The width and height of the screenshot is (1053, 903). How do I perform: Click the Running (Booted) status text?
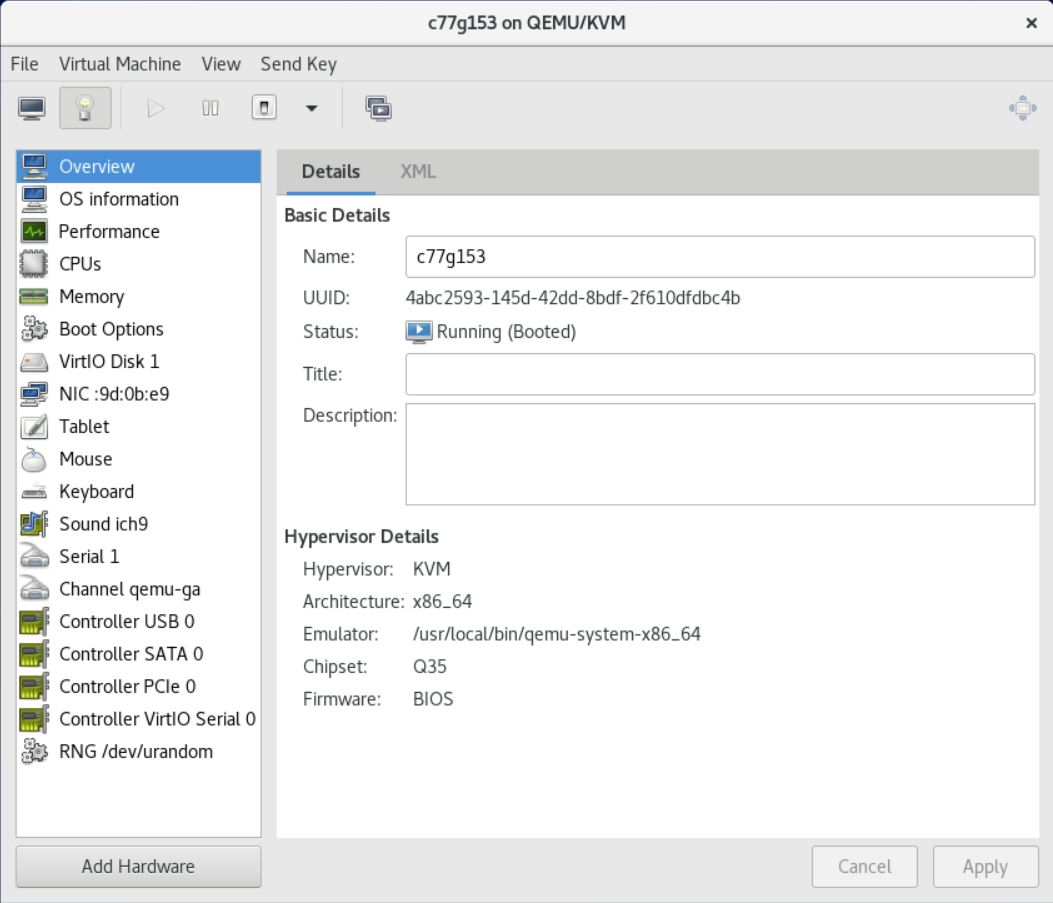(506, 332)
